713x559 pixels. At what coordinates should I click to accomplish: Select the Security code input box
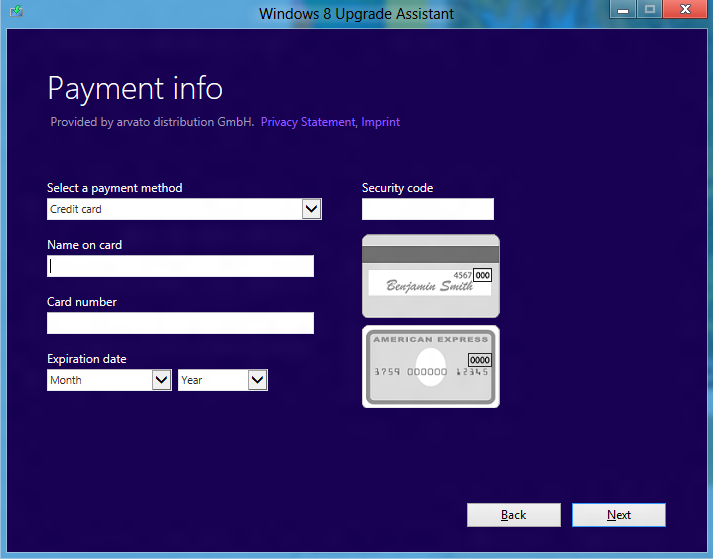[427, 209]
